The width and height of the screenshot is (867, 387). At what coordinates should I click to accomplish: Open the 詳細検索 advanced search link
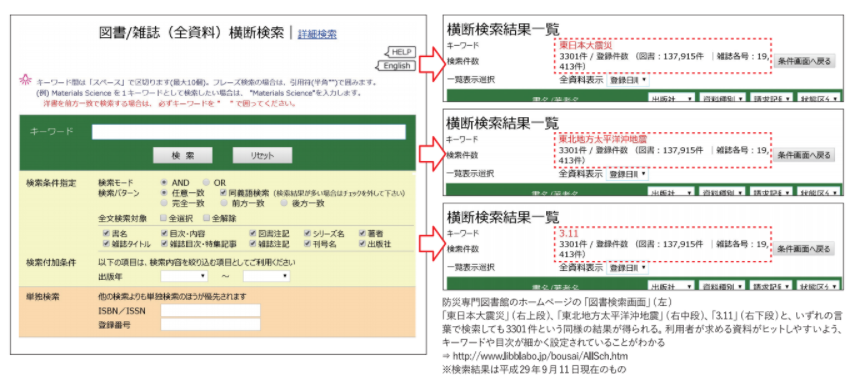317,34
